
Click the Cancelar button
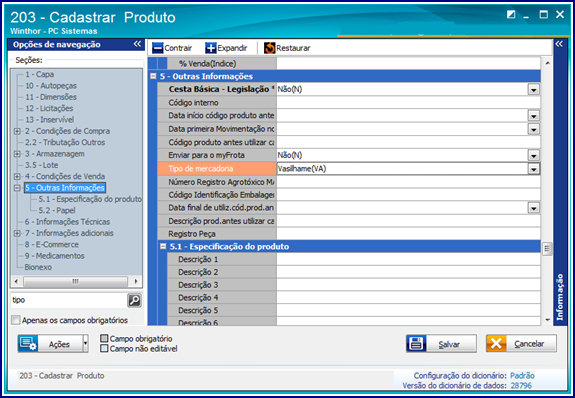(x=521, y=344)
